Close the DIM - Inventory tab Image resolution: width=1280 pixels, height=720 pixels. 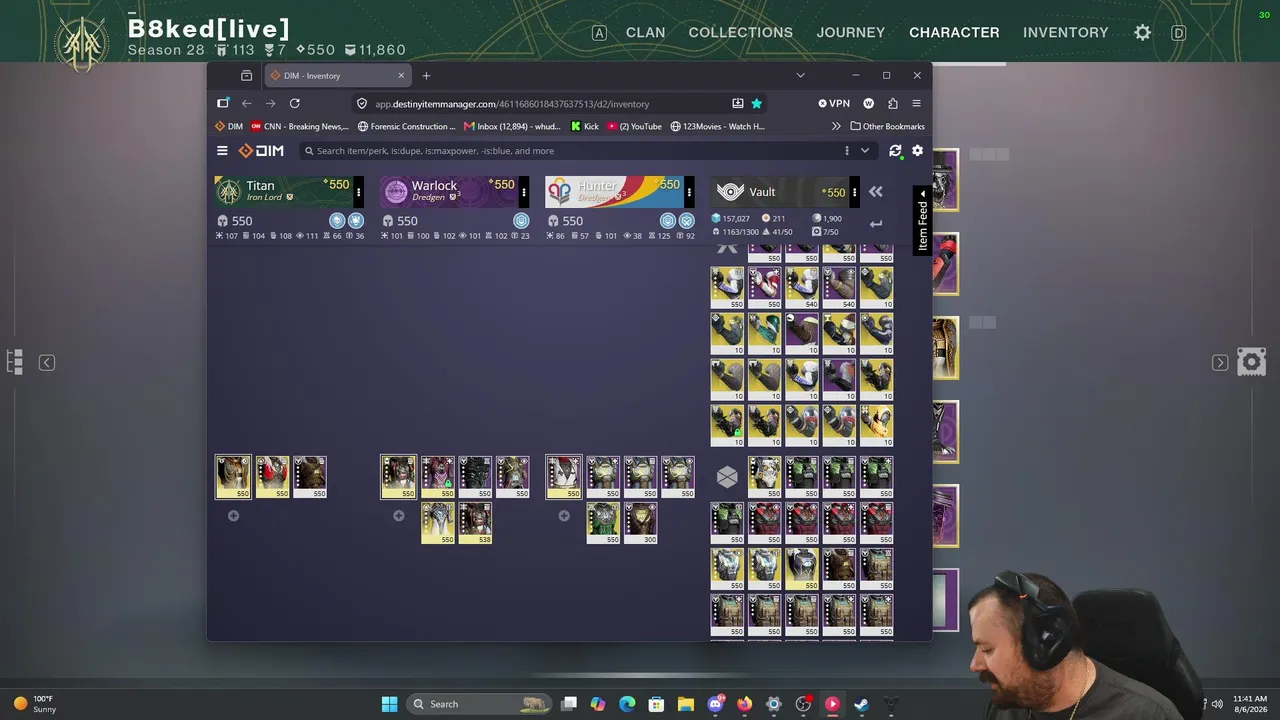401,76
